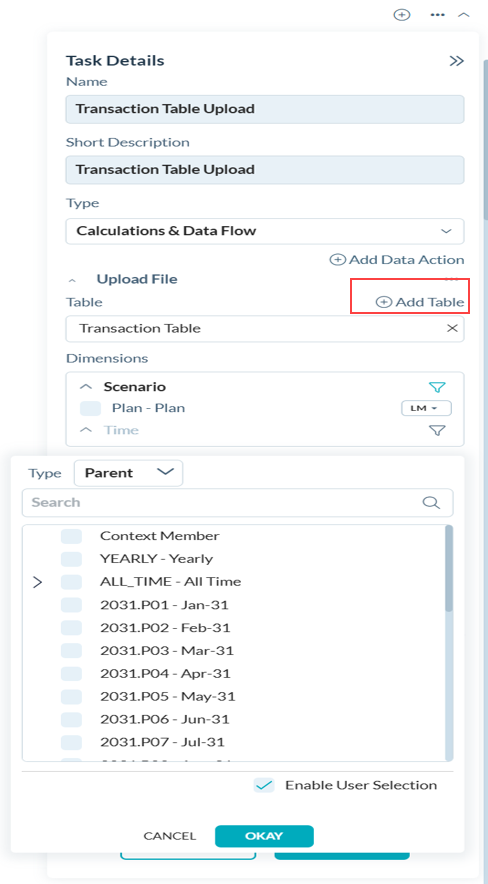
Task: Toggle Enable User Selection checkbox
Action: pos(264,785)
